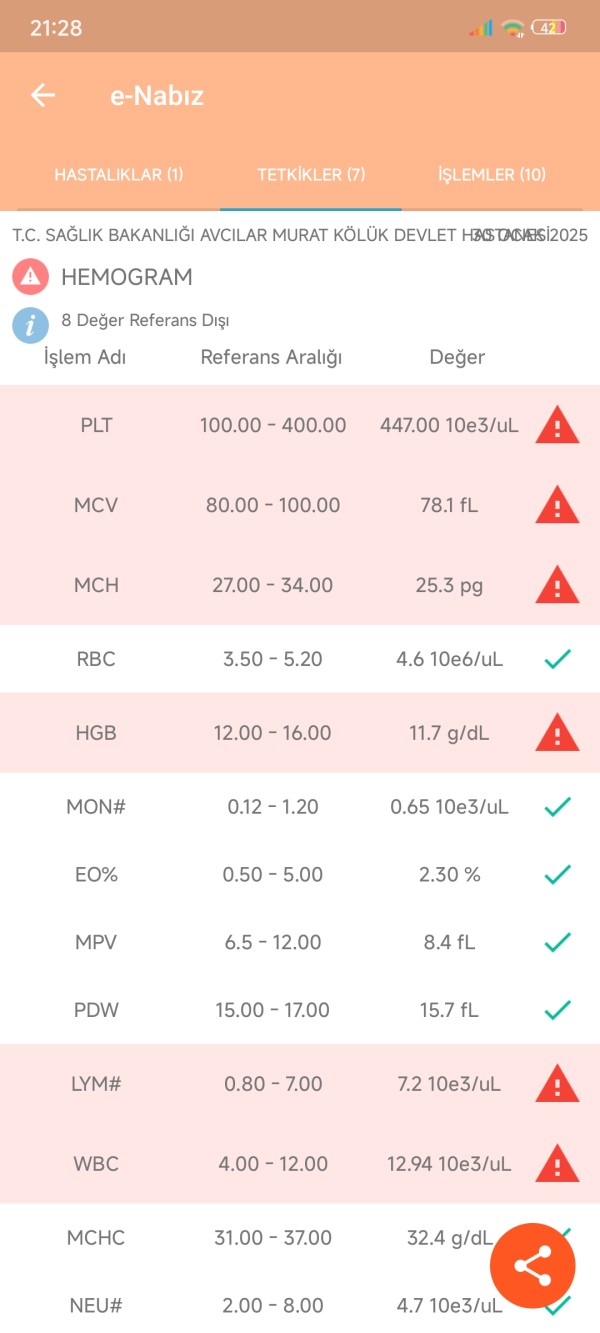Screen dimensions: 600x1333
Task: Tap the 8 Değer Referans Dışı notice
Action: [146, 321]
